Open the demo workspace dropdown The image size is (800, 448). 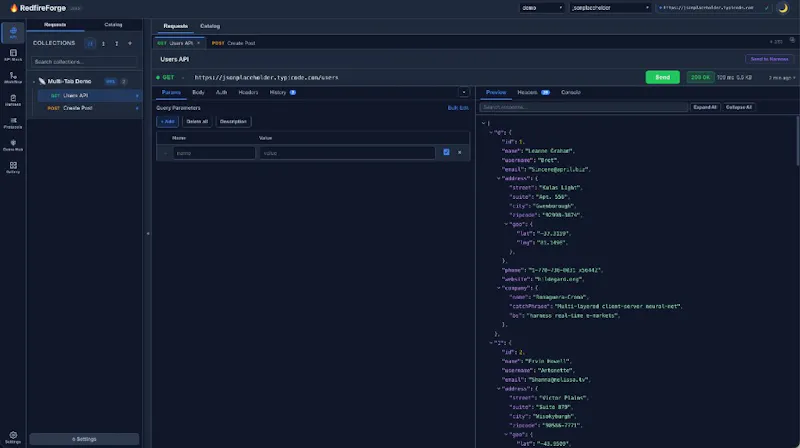541,8
